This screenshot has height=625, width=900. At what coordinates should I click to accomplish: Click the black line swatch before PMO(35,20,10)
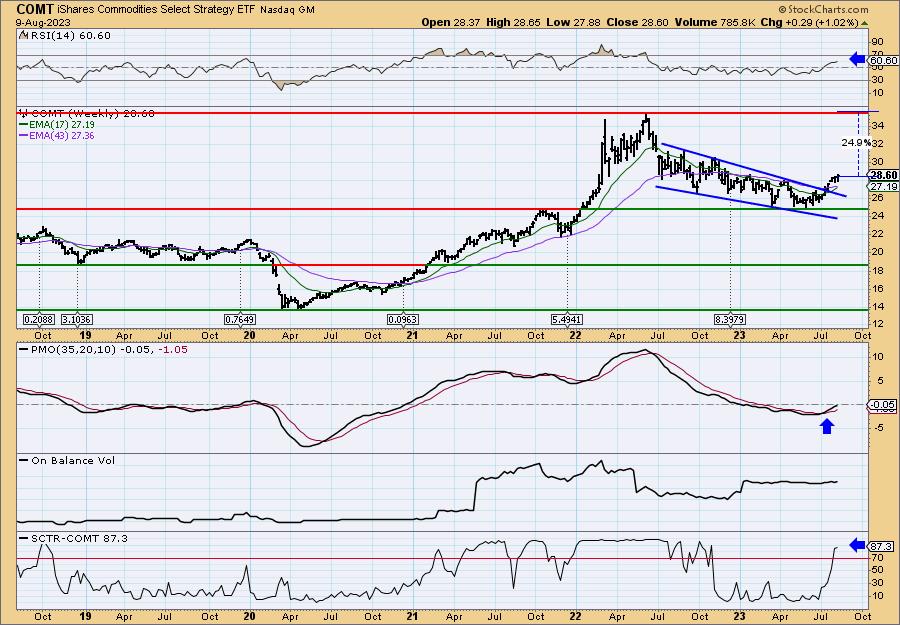pyautogui.click(x=24, y=350)
